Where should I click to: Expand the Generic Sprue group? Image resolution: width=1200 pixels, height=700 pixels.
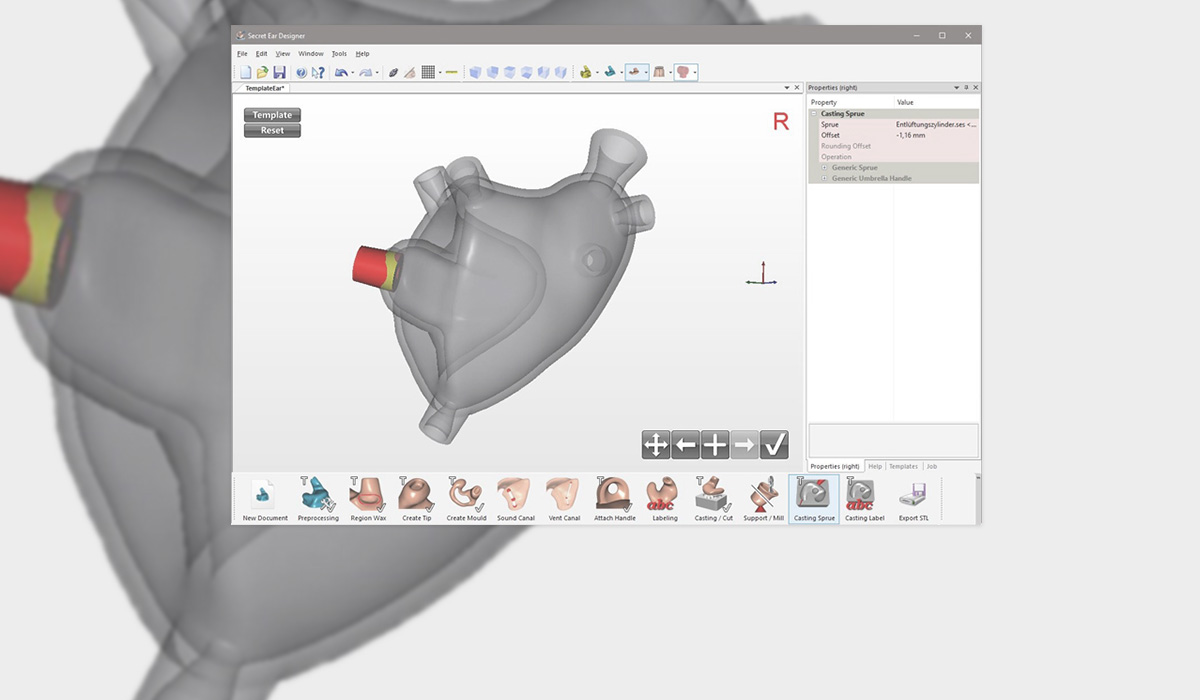(824, 167)
